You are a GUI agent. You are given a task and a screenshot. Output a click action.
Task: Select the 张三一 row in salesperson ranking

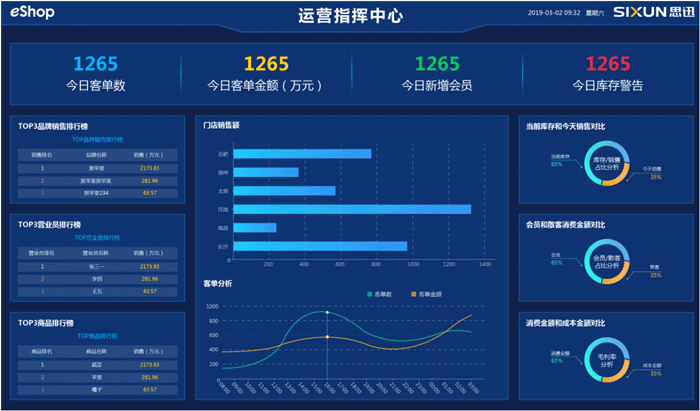point(97,267)
